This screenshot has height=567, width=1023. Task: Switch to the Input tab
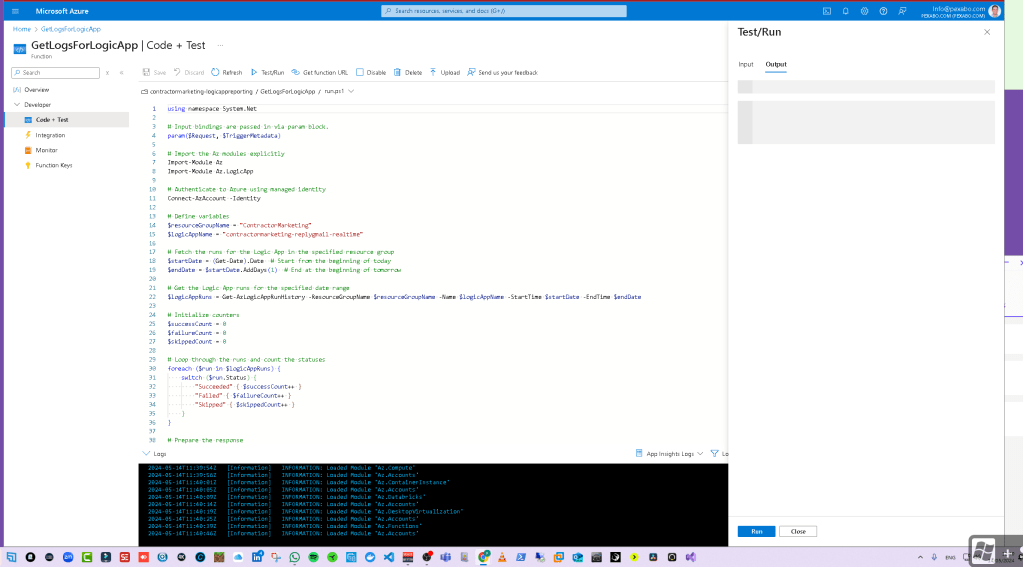click(x=746, y=65)
